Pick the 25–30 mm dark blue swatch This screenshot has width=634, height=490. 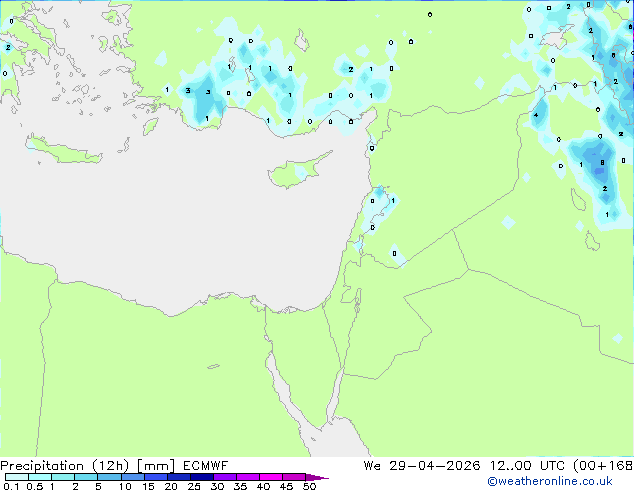tap(202, 477)
